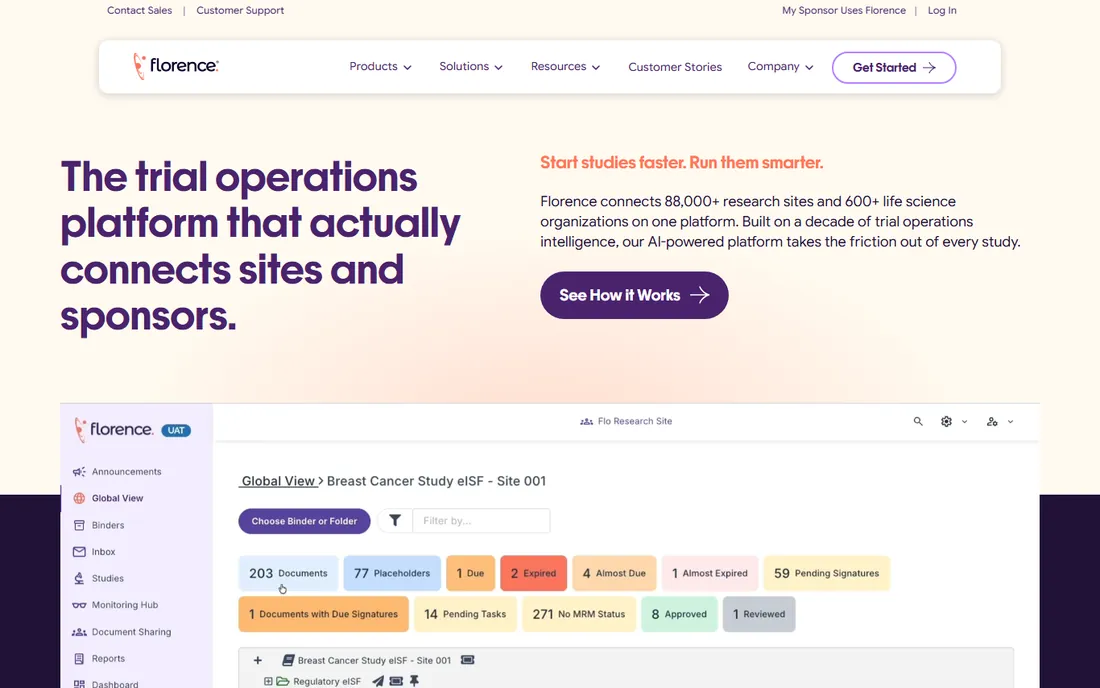1100x688 pixels.
Task: Select the Global View globe icon
Action: [79, 498]
